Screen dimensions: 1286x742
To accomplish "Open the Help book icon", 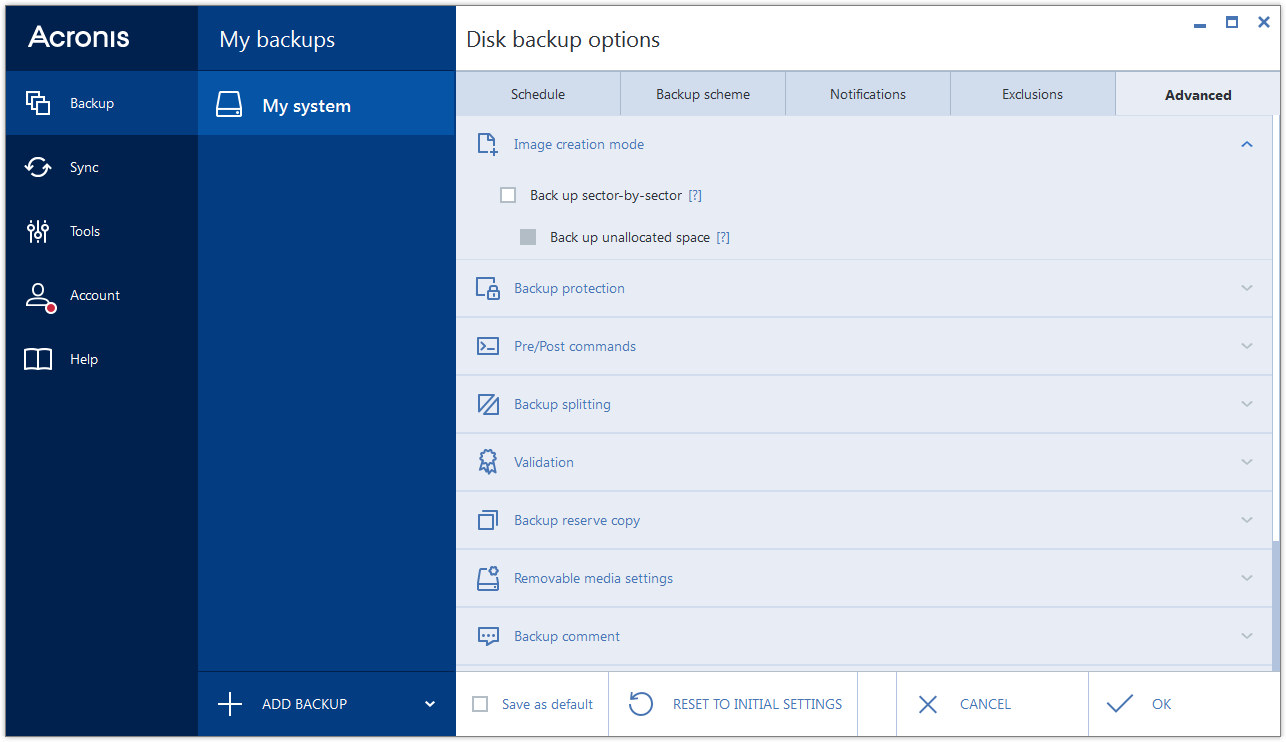I will pos(38,359).
